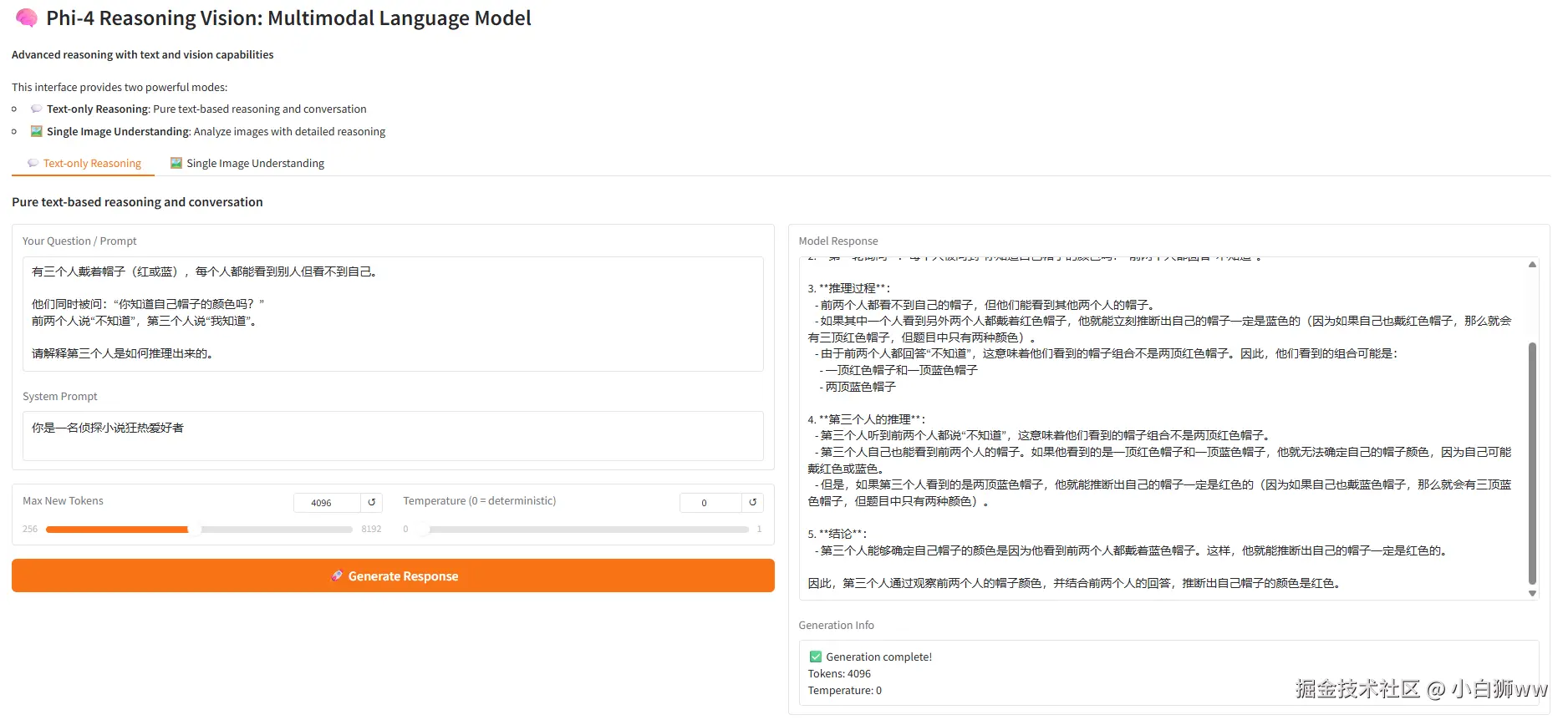Click '请解释第三个人是如何推理出来的。' in the prompt
The image size is (1568, 720).
pos(125,353)
